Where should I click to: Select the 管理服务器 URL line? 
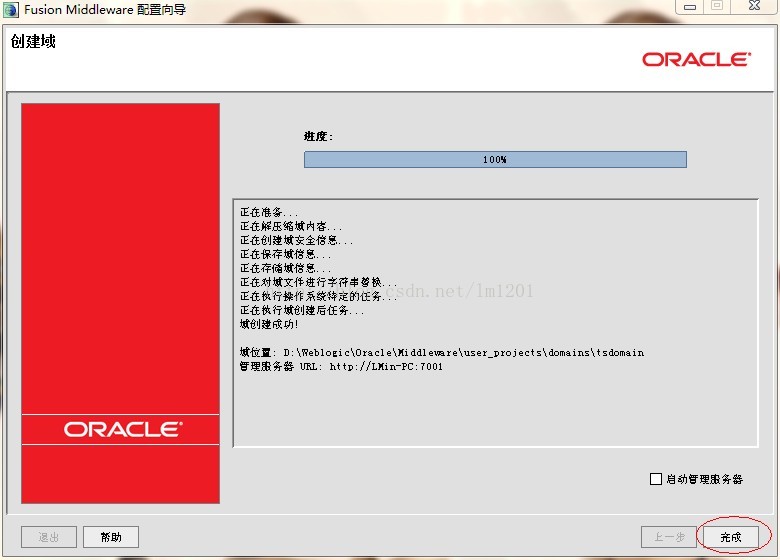click(341, 367)
